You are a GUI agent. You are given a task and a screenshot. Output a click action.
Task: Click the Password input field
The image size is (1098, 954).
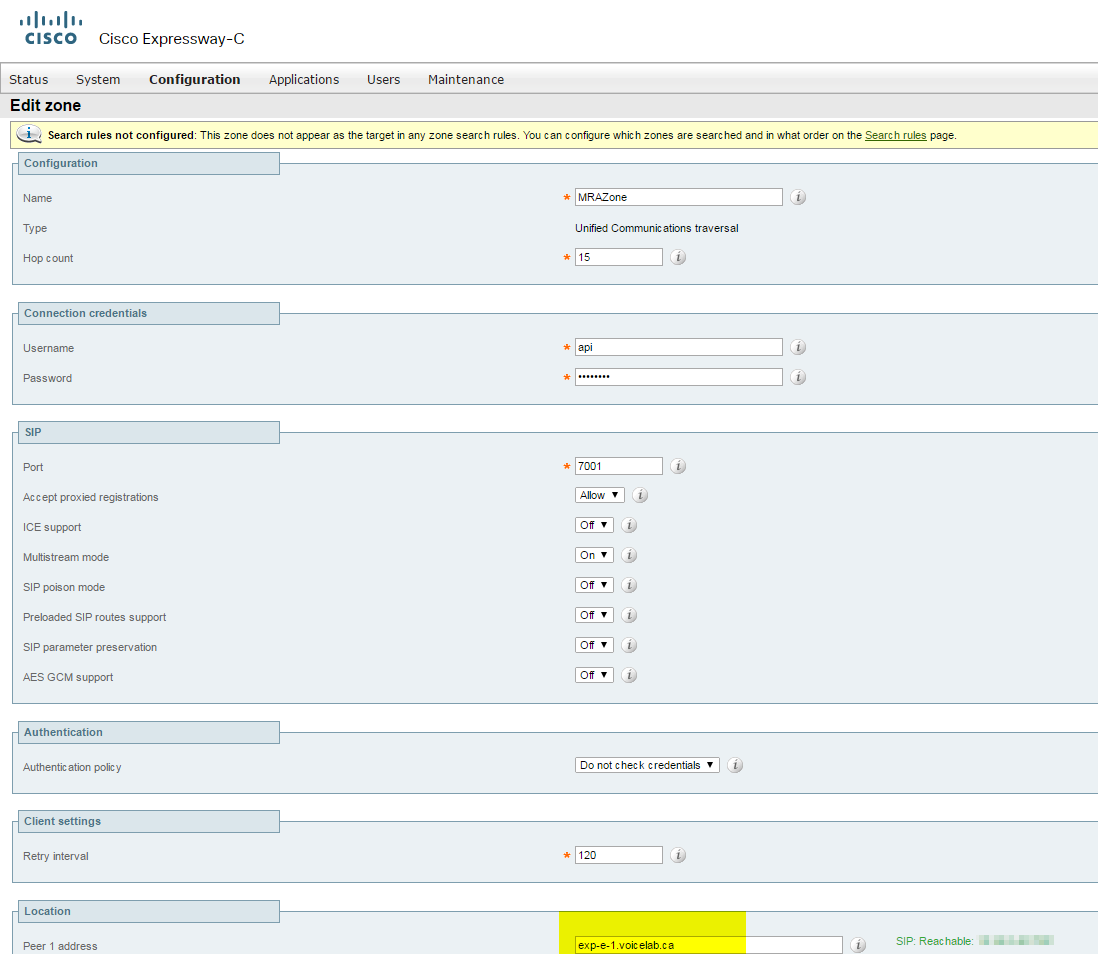tap(679, 378)
